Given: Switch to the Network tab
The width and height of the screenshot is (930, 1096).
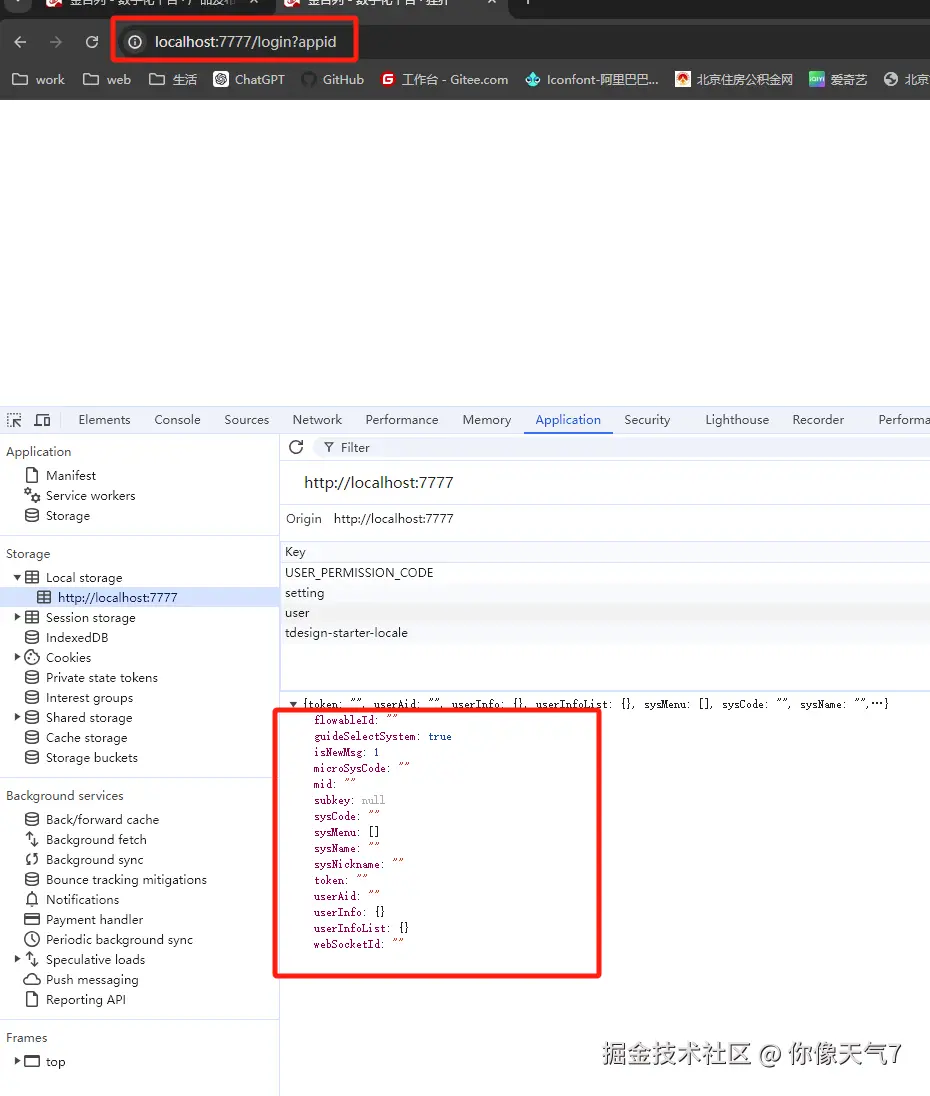Looking at the screenshot, I should (x=317, y=420).
